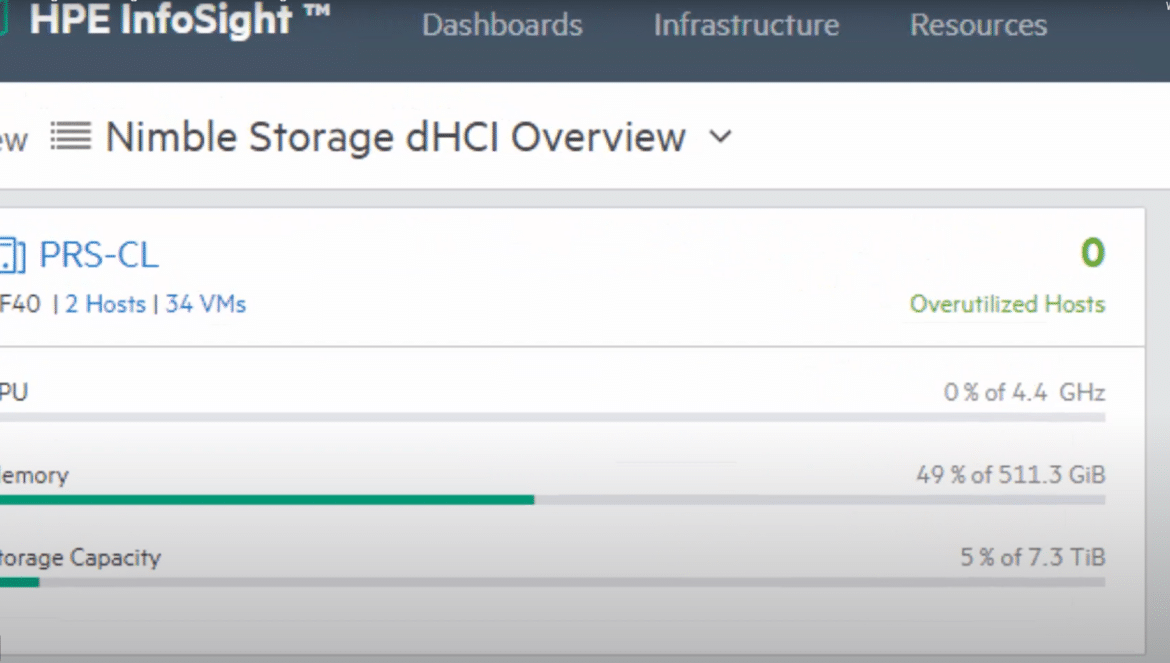Viewport: 1170px width, 663px height.
Task: Click the HPE logo icon
Action: coord(3,20)
